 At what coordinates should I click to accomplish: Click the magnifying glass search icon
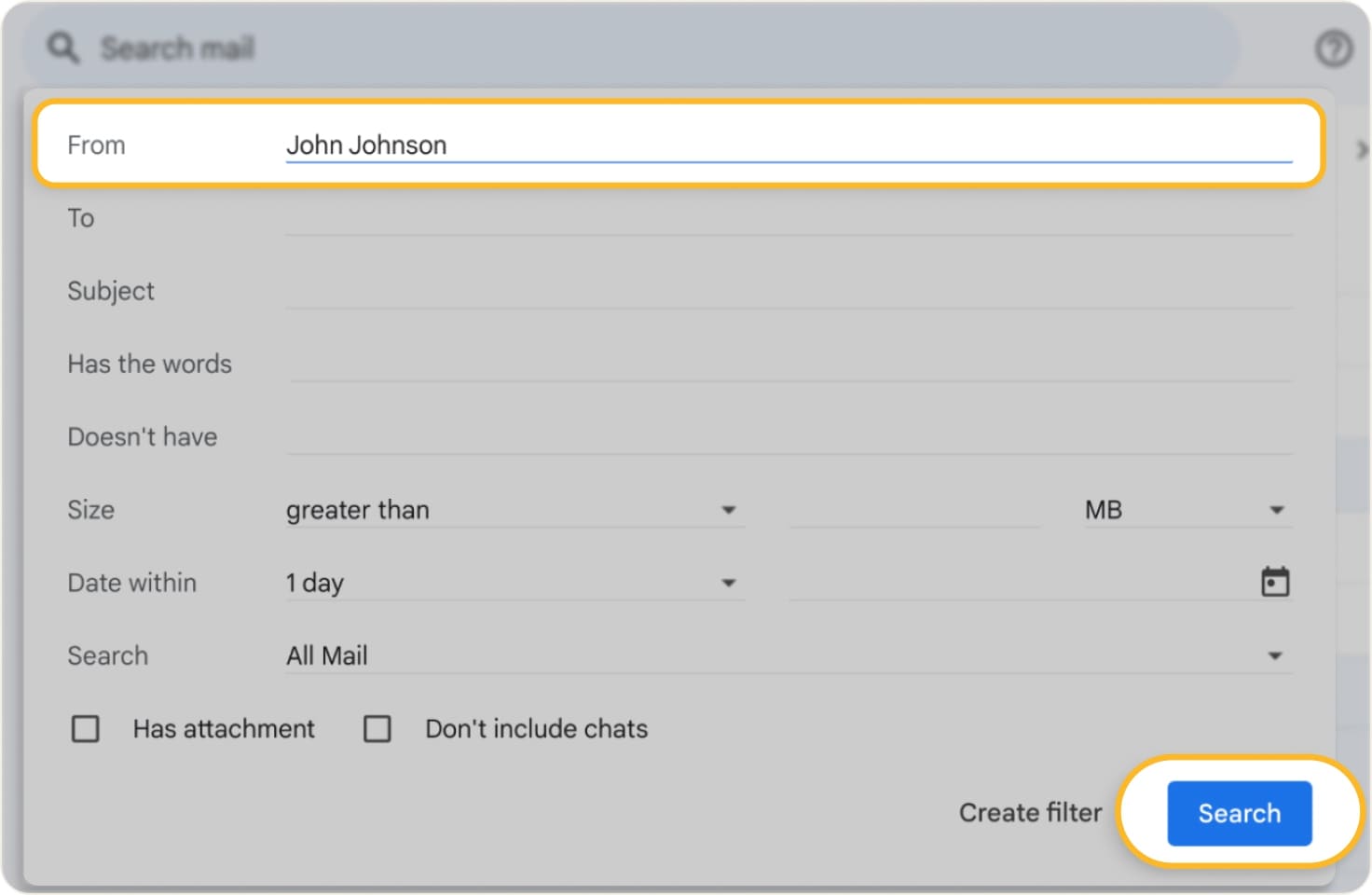point(63,48)
